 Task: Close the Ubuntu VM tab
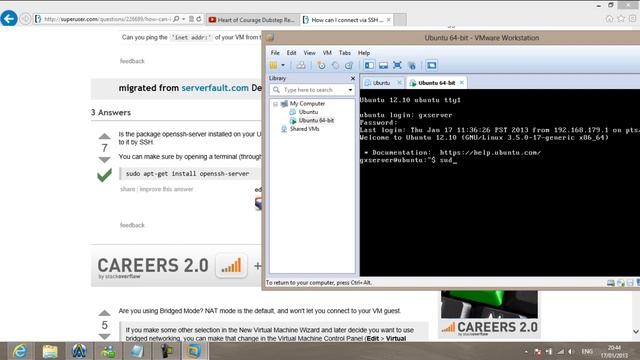[399, 82]
